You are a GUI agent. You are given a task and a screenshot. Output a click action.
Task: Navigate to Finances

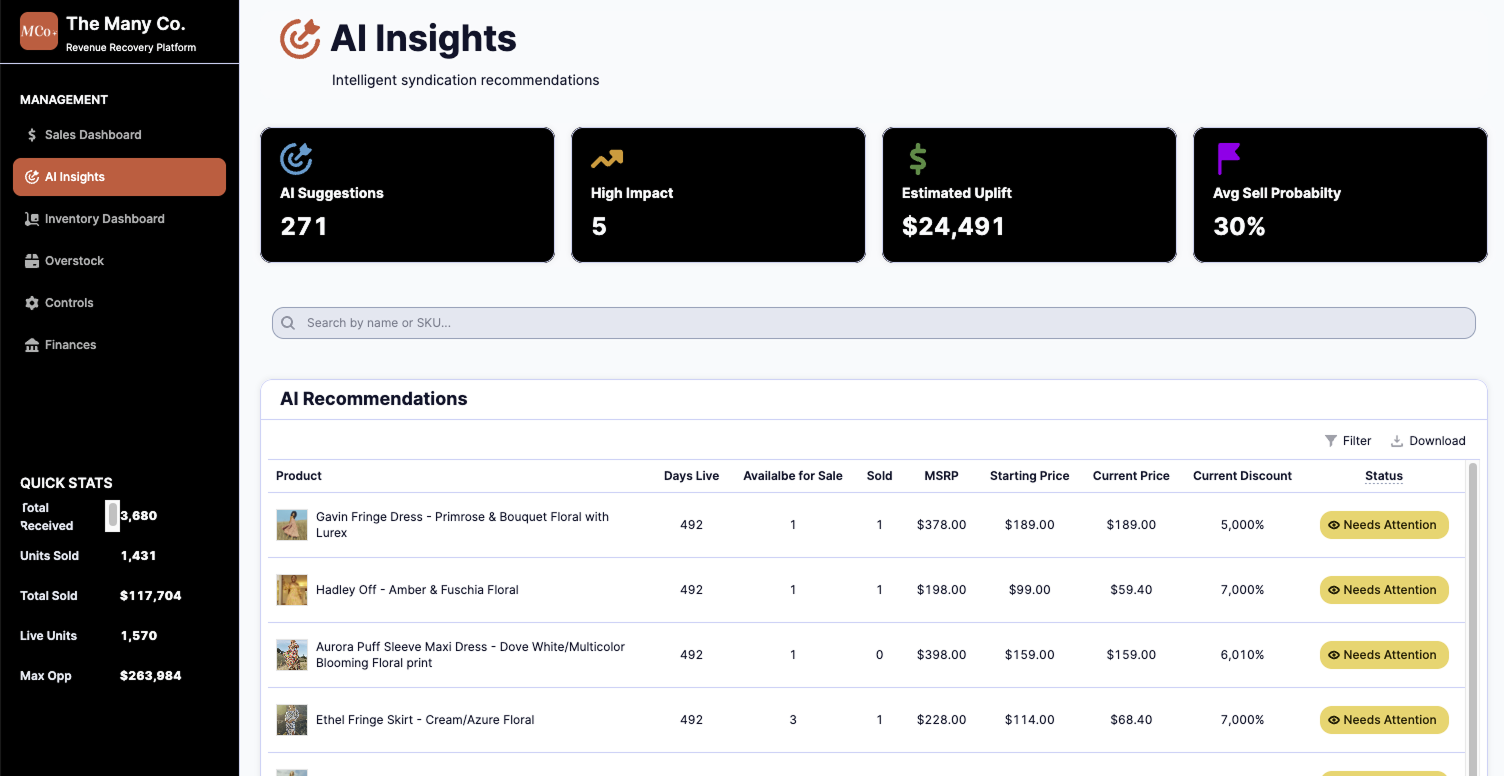pos(119,345)
